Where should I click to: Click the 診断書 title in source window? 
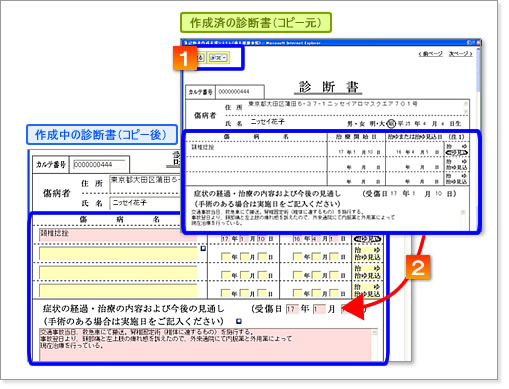(329, 87)
